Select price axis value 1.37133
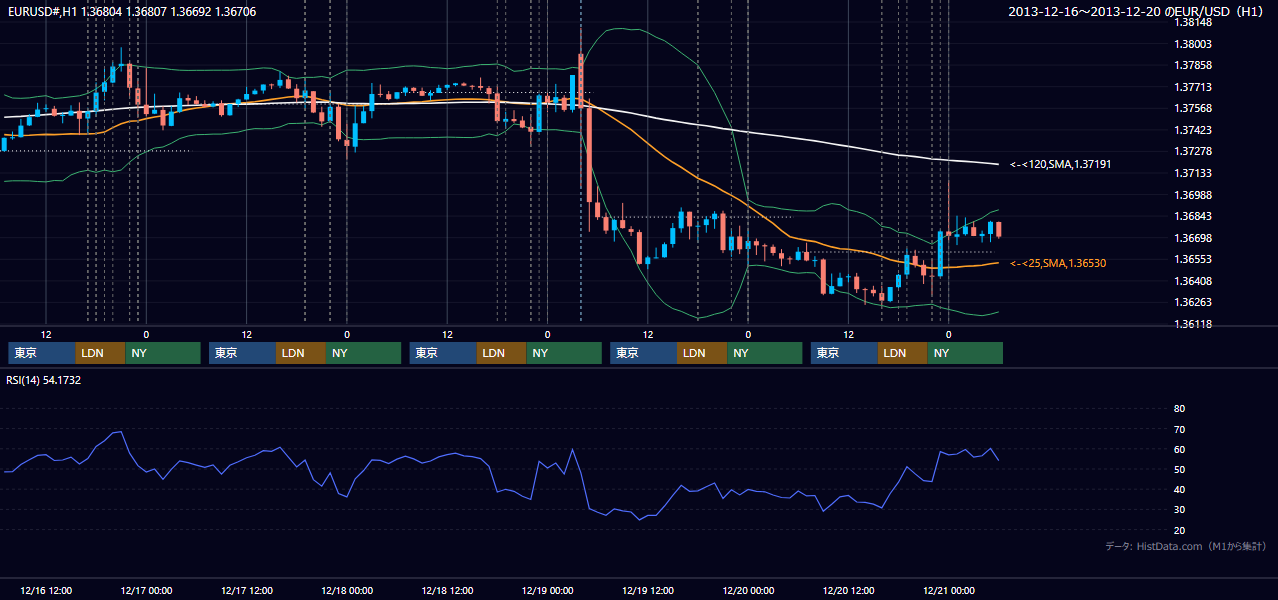Viewport: 1278px width, 600px height. click(x=1193, y=173)
